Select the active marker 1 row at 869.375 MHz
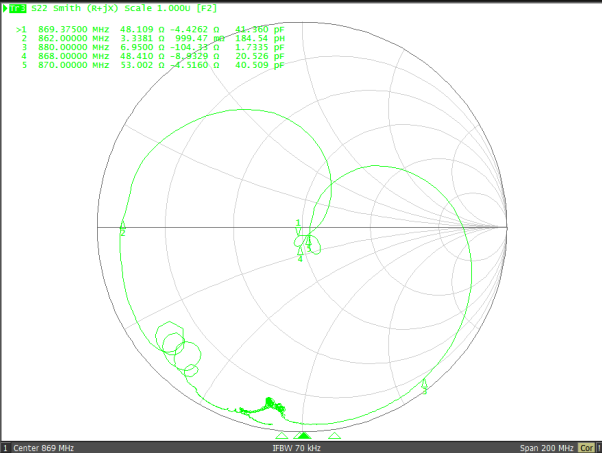Viewport: 602px width, 453px height. [x=150, y=30]
